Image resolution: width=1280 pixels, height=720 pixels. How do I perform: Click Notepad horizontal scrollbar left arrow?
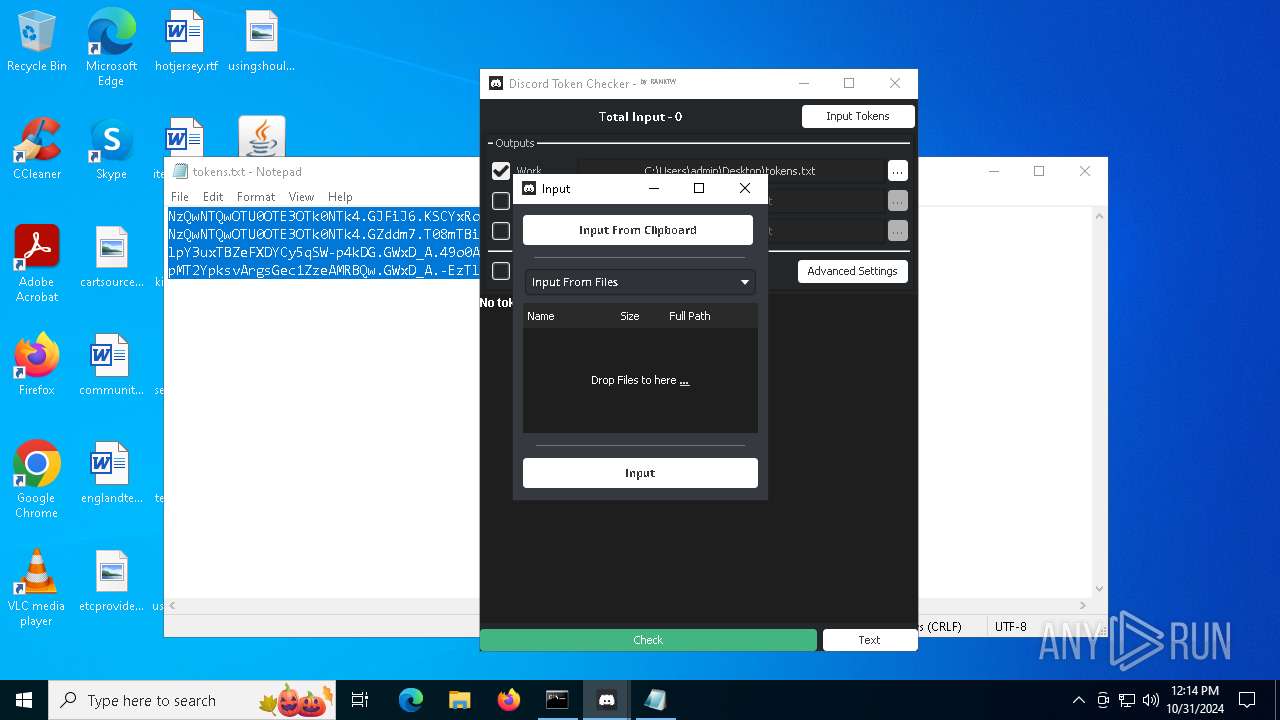click(174, 605)
